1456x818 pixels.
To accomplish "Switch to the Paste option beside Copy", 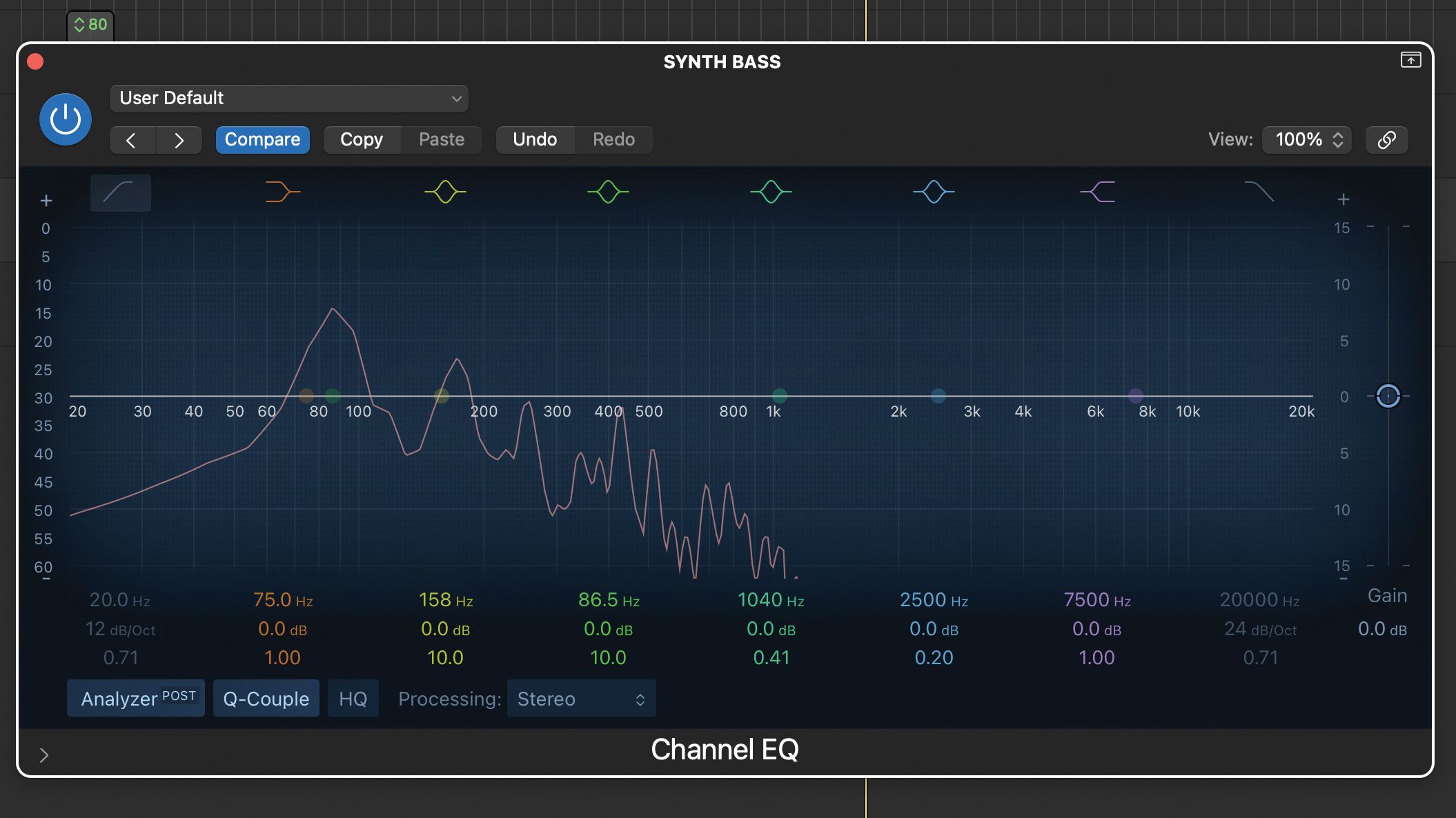I will [441, 139].
